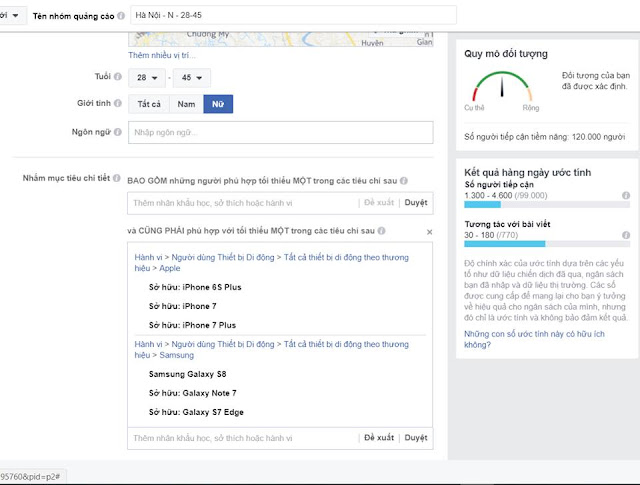Remove the CŨNG PHẢI narrowing section with X
Image resolution: width=640 pixels, height=485 pixels.
(429, 232)
